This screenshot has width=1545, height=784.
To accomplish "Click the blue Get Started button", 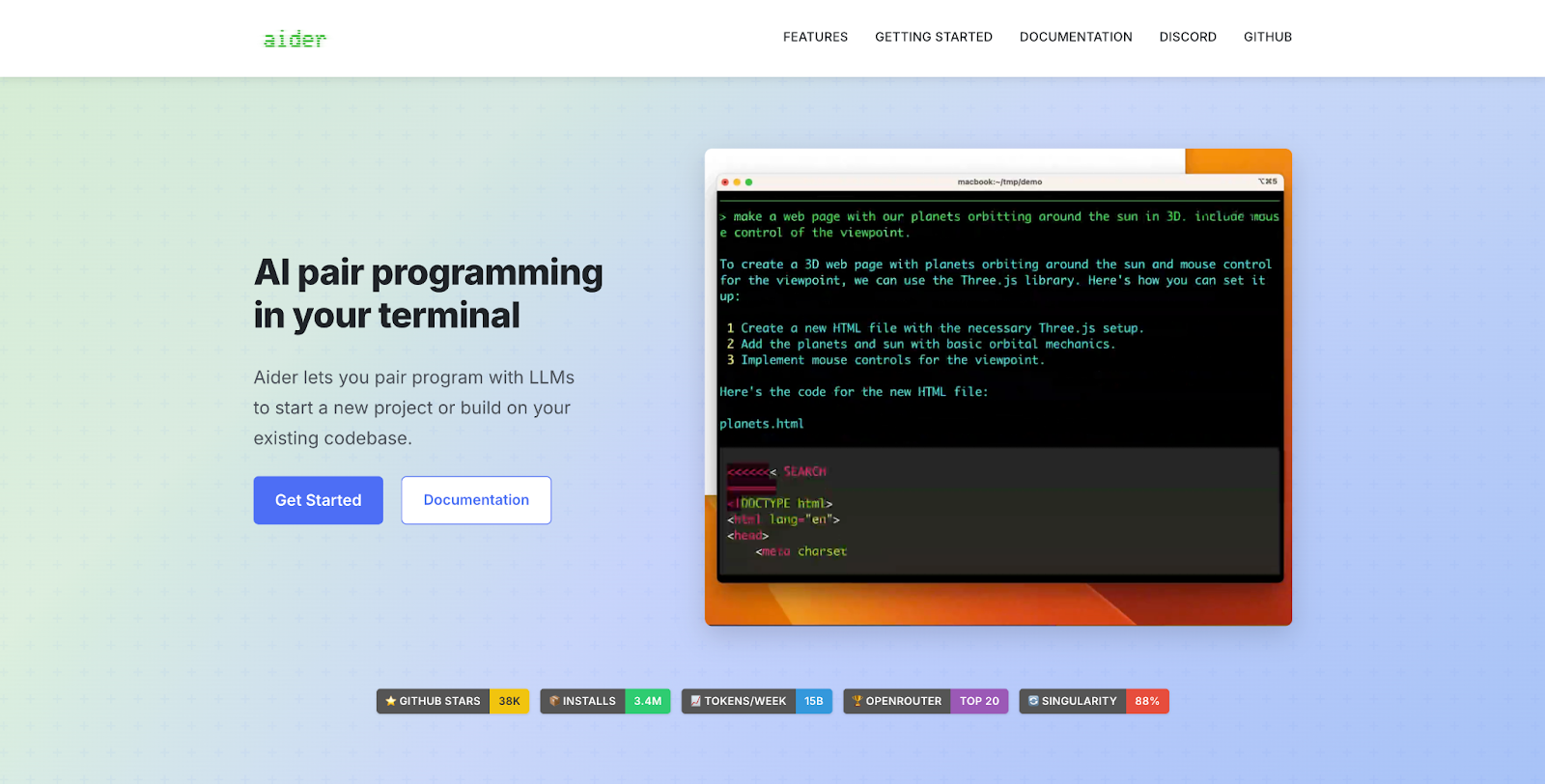I will click(319, 500).
